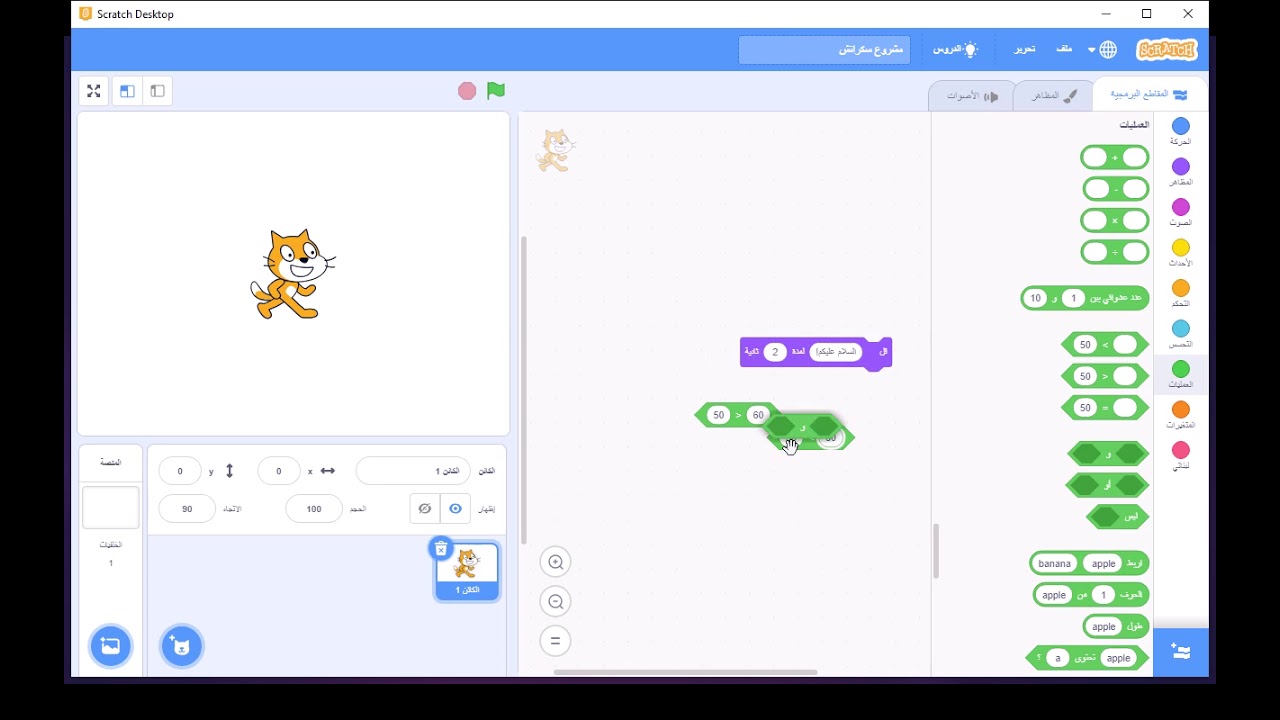
Task: Zoom out the code workspace
Action: coord(556,602)
